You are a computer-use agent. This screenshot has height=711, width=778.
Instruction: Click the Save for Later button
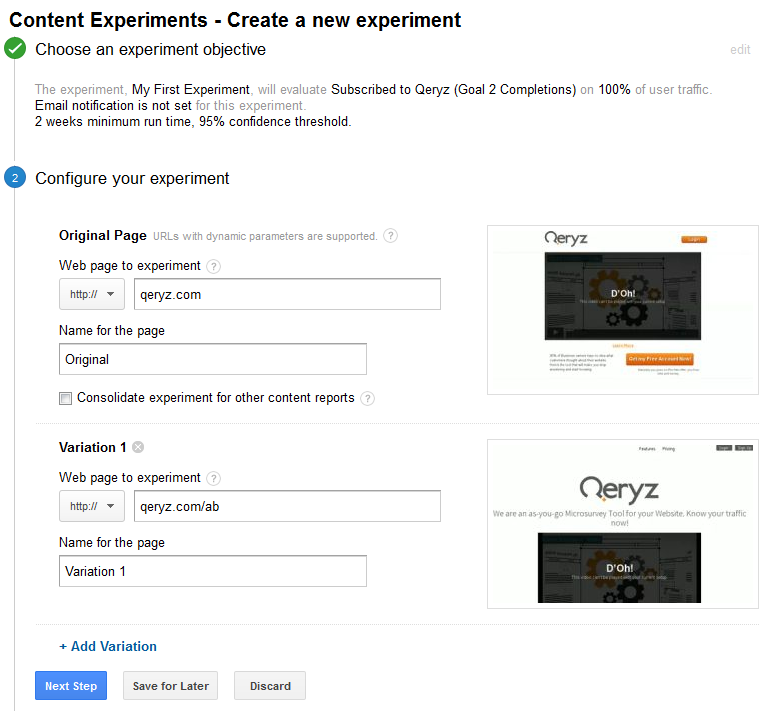171,686
